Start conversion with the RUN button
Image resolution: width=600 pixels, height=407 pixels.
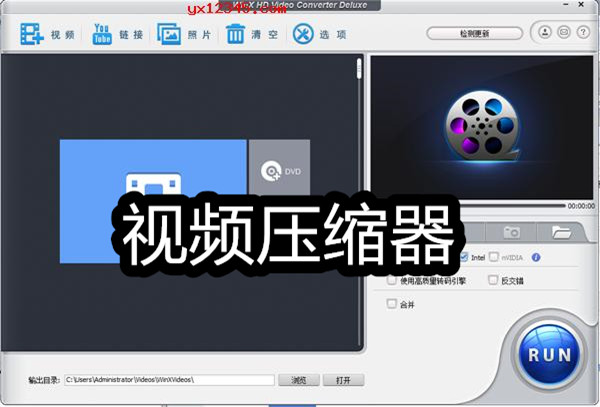549,355
